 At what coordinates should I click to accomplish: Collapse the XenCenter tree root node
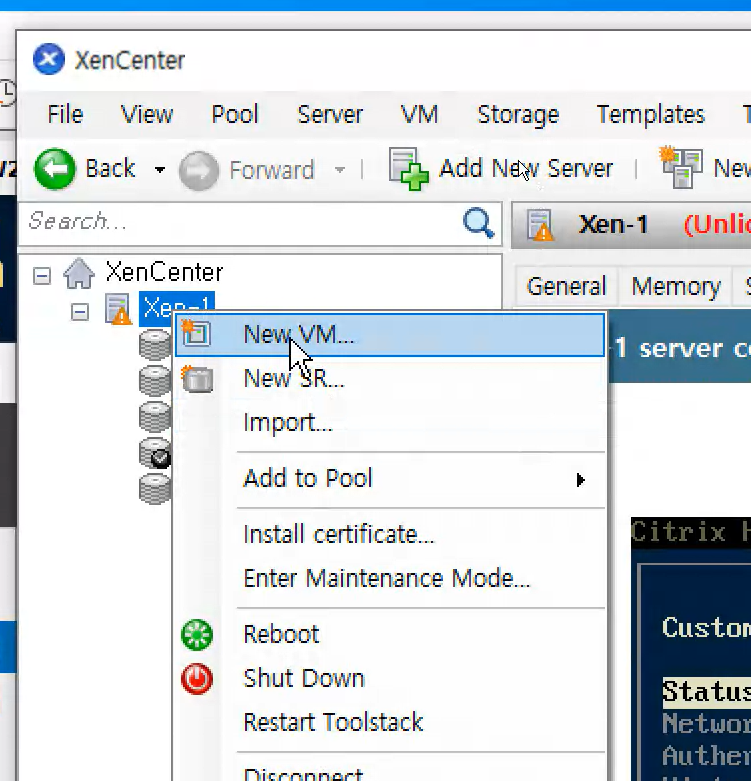tap(42, 275)
